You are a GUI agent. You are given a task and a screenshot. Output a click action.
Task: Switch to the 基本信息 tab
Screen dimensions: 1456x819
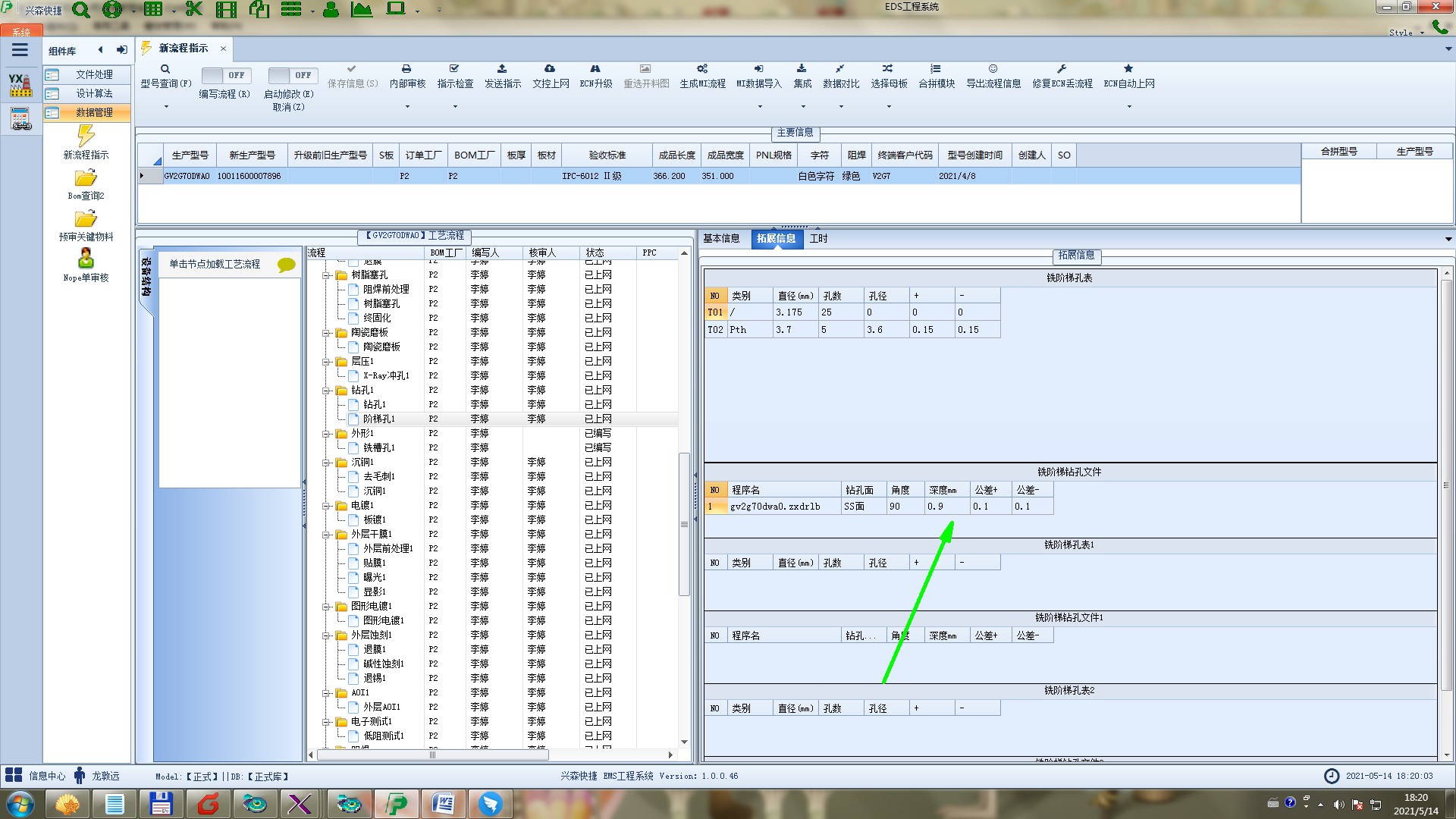[721, 239]
